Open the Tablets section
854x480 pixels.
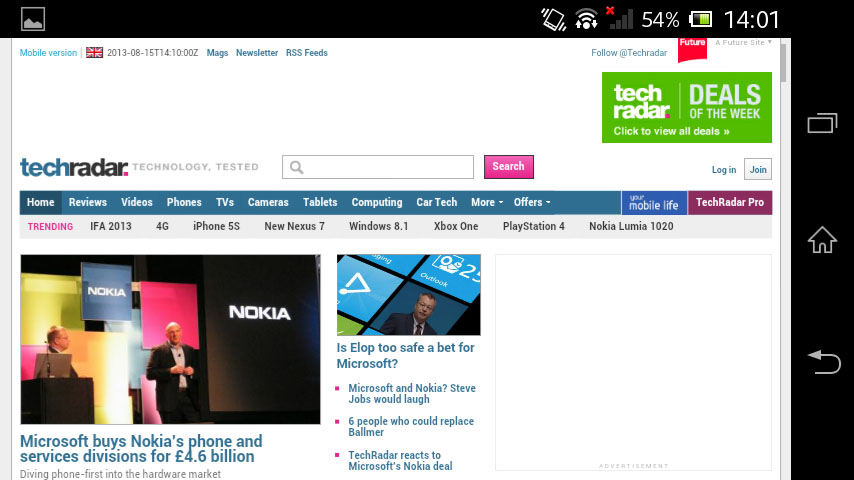[x=320, y=202]
